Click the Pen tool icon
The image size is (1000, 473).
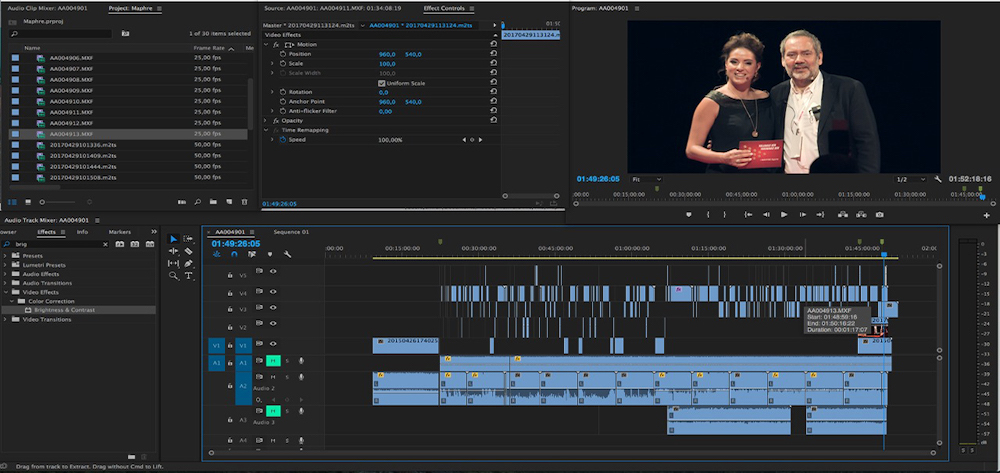click(x=189, y=263)
